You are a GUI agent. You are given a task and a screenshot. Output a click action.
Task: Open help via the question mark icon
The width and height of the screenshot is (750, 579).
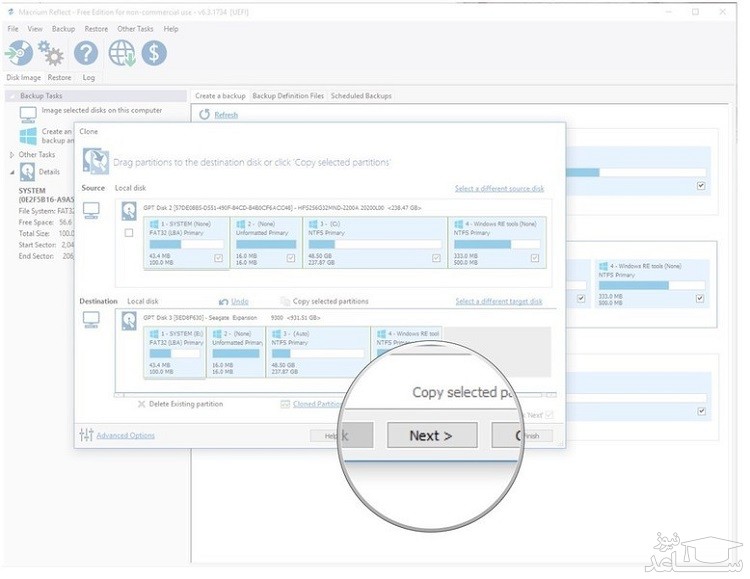pos(87,53)
